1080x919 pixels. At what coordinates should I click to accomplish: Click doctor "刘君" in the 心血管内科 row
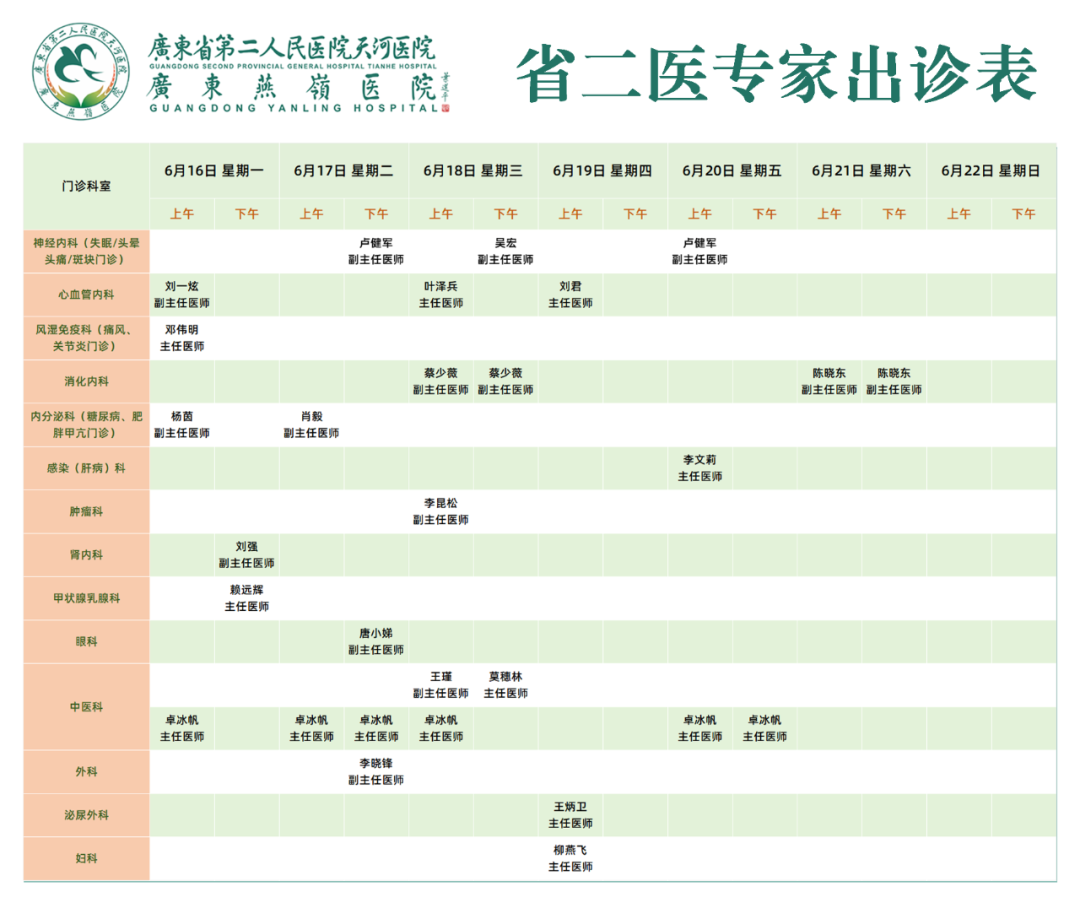570,287
